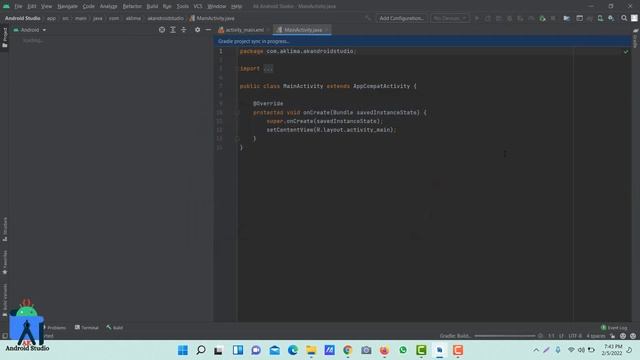Image resolution: width=640 pixels, height=360 pixels.
Task: Open the Problems tool window
Action: tap(55, 327)
